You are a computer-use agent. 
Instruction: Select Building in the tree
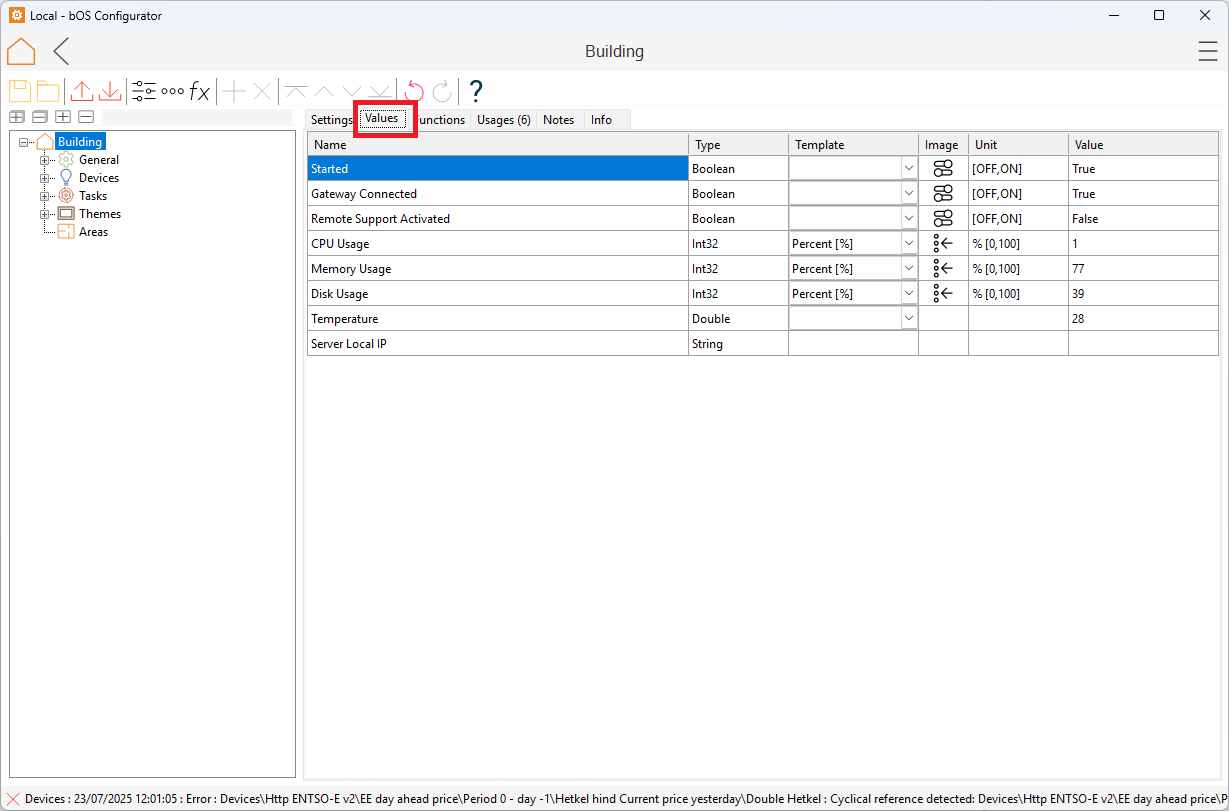(x=80, y=142)
